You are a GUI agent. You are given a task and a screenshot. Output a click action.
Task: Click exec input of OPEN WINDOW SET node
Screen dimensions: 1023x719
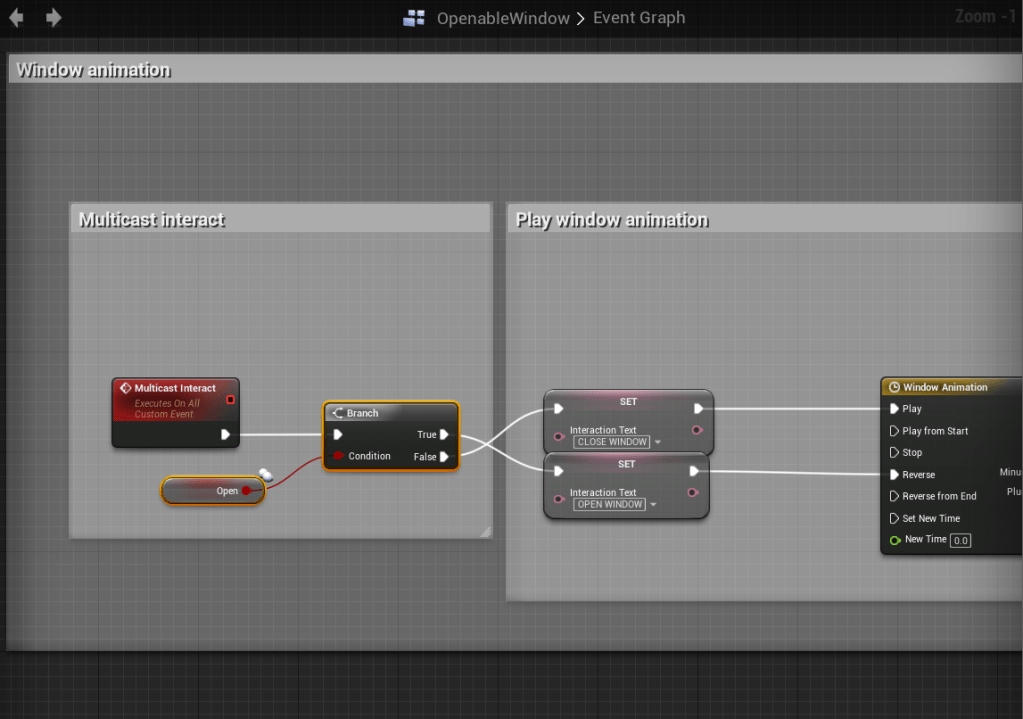558,471
